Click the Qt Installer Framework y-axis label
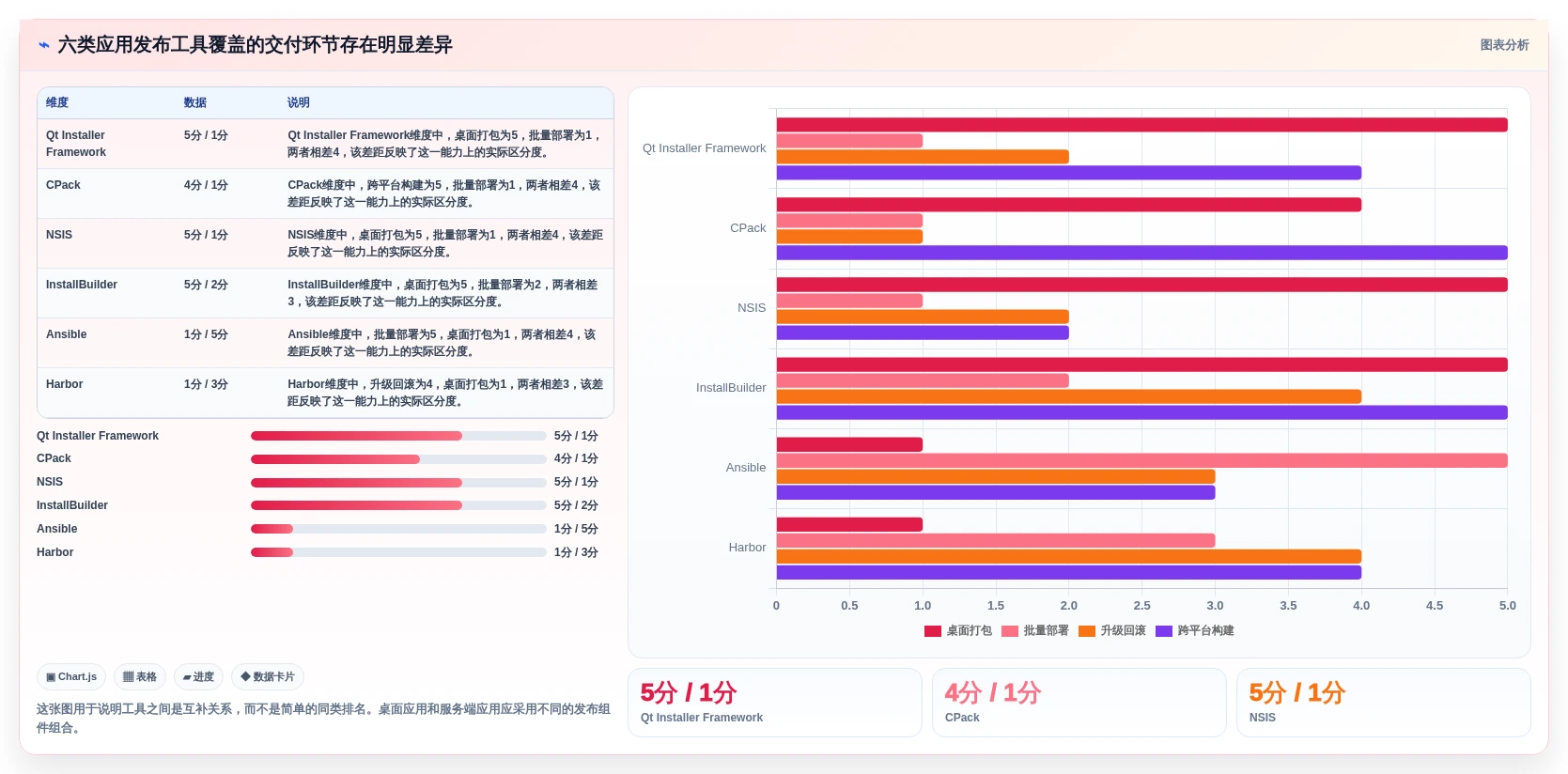 (x=704, y=148)
